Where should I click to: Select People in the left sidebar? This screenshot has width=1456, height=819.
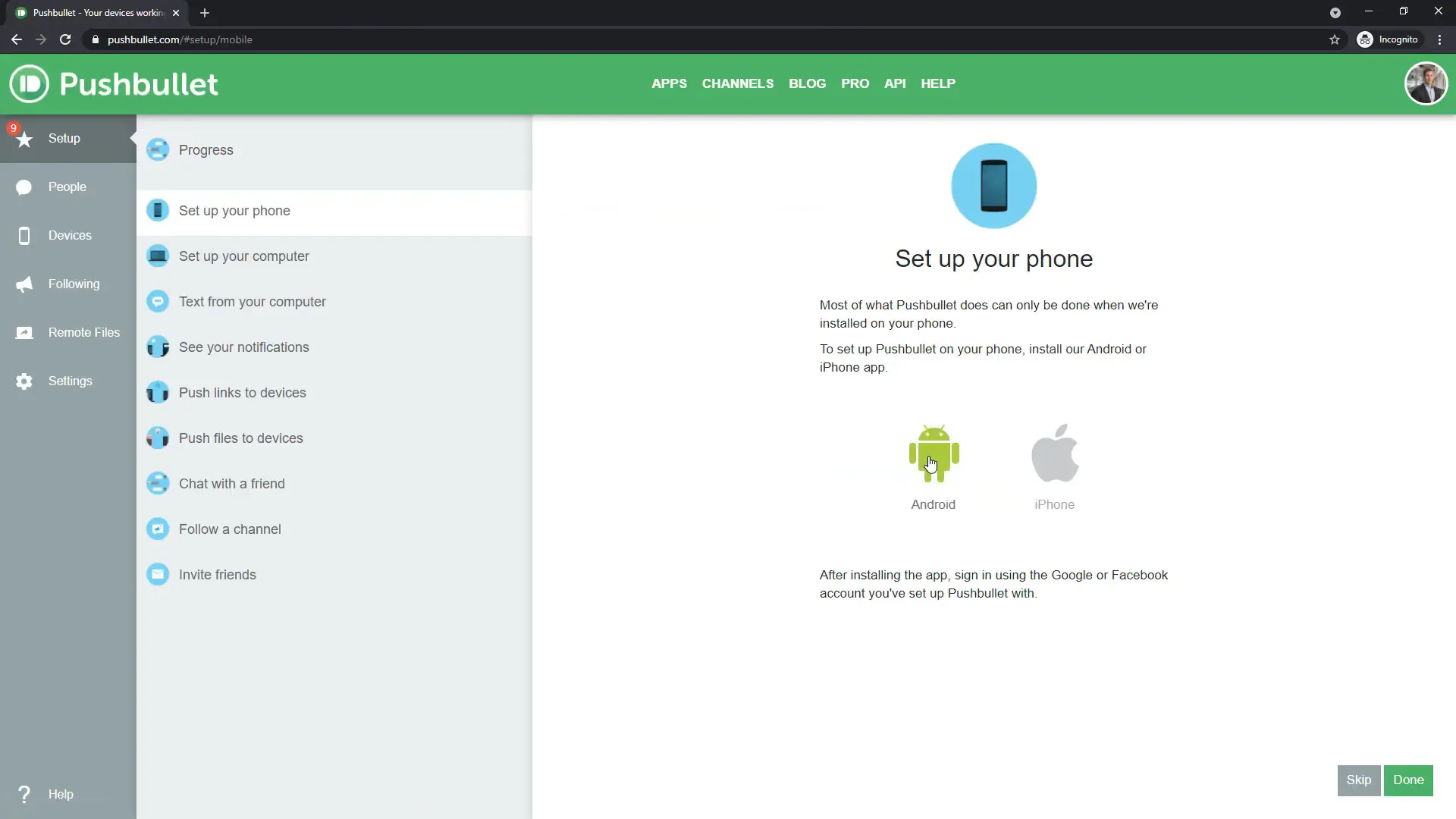tap(67, 187)
